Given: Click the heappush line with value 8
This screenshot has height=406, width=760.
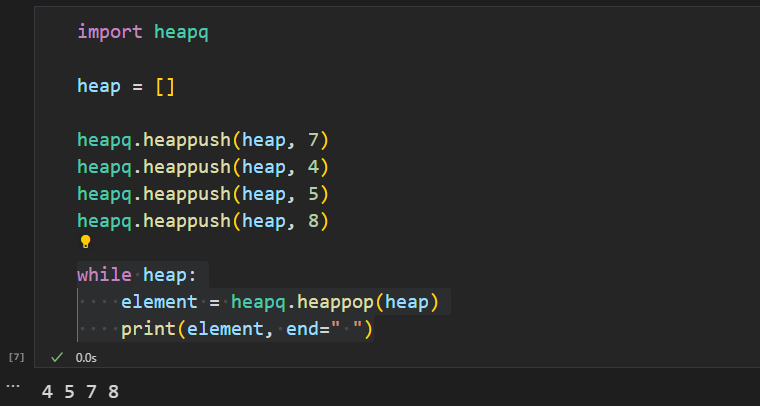Looking at the screenshot, I should [x=203, y=221].
